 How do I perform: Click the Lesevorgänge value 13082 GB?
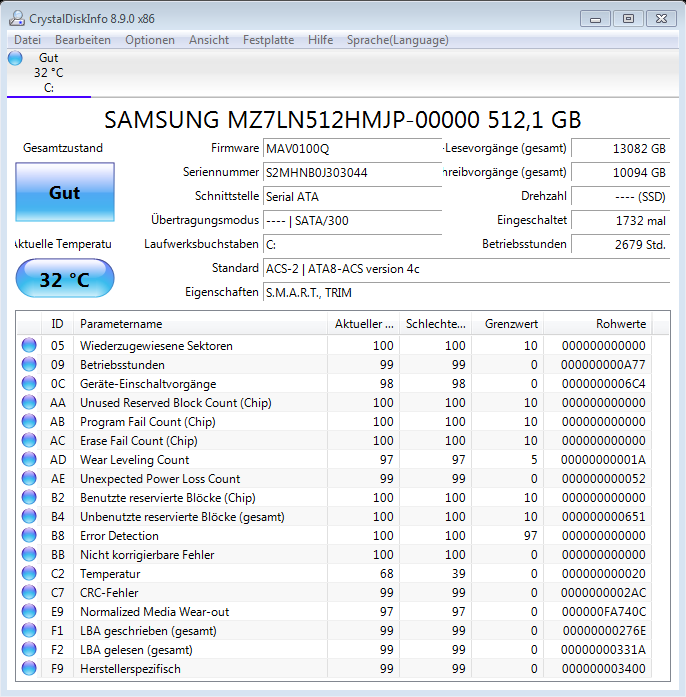tap(621, 148)
